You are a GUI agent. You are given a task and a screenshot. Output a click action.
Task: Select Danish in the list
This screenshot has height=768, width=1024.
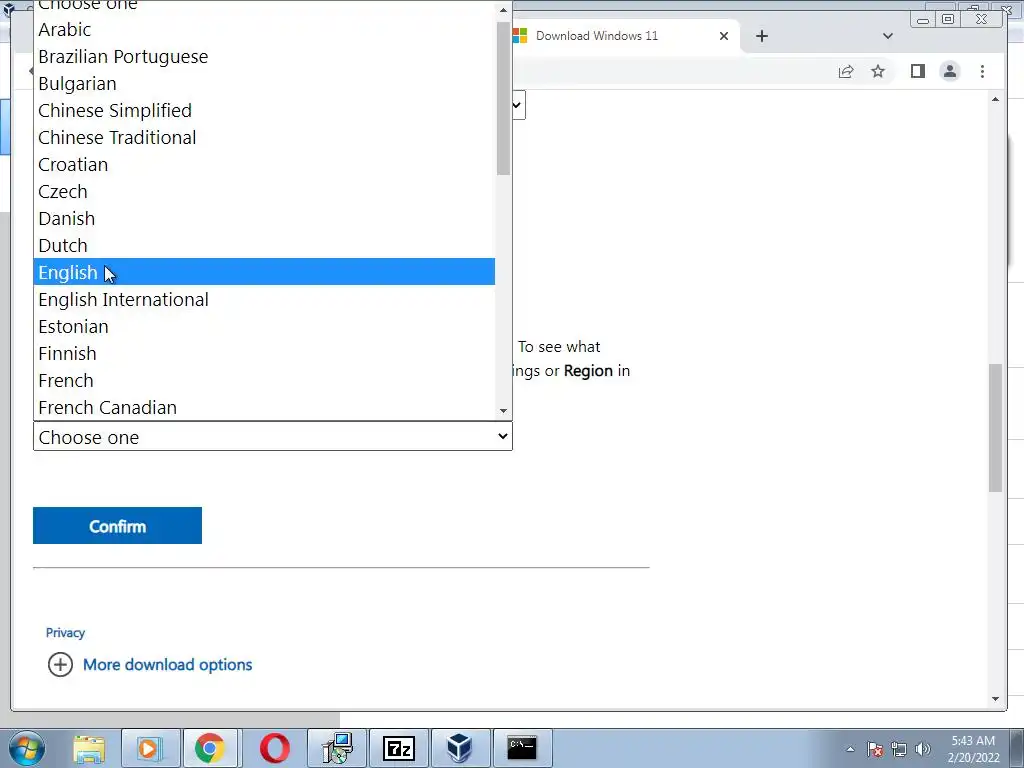(x=264, y=219)
